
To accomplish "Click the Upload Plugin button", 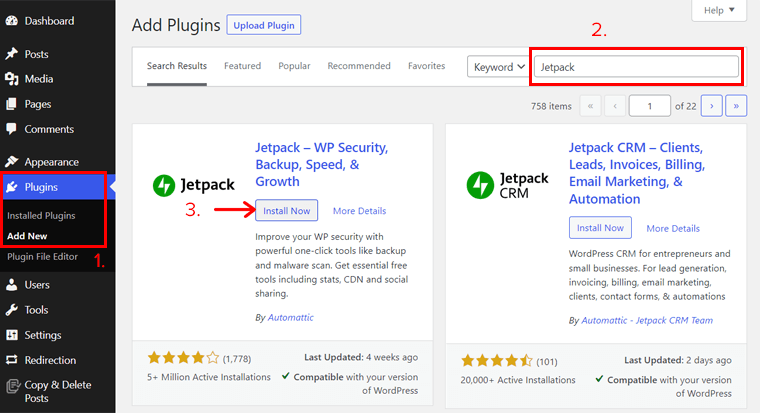I will (264, 25).
